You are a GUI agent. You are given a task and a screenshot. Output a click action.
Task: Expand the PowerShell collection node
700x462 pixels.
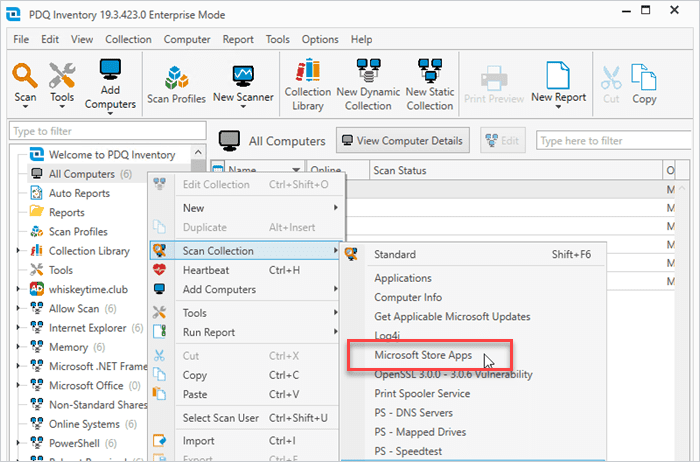[18, 443]
